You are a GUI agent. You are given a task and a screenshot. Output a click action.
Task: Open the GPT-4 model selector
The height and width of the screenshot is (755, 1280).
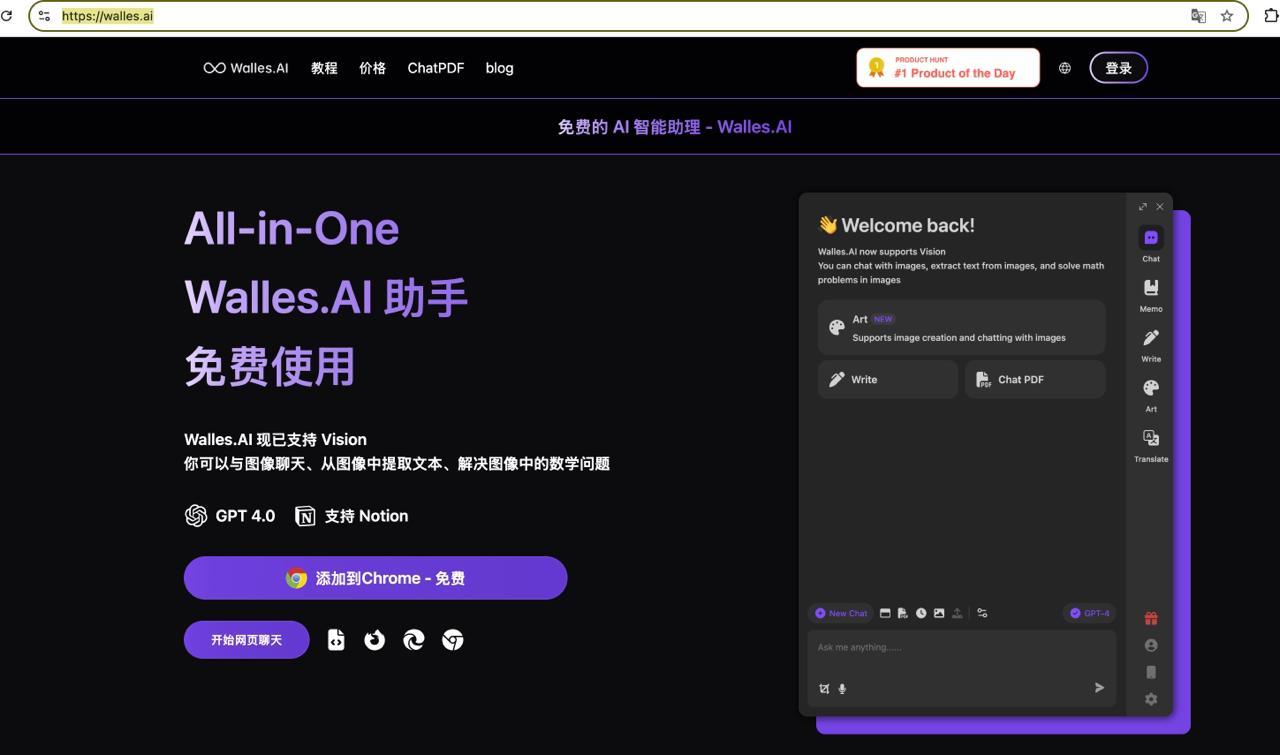click(x=1089, y=613)
